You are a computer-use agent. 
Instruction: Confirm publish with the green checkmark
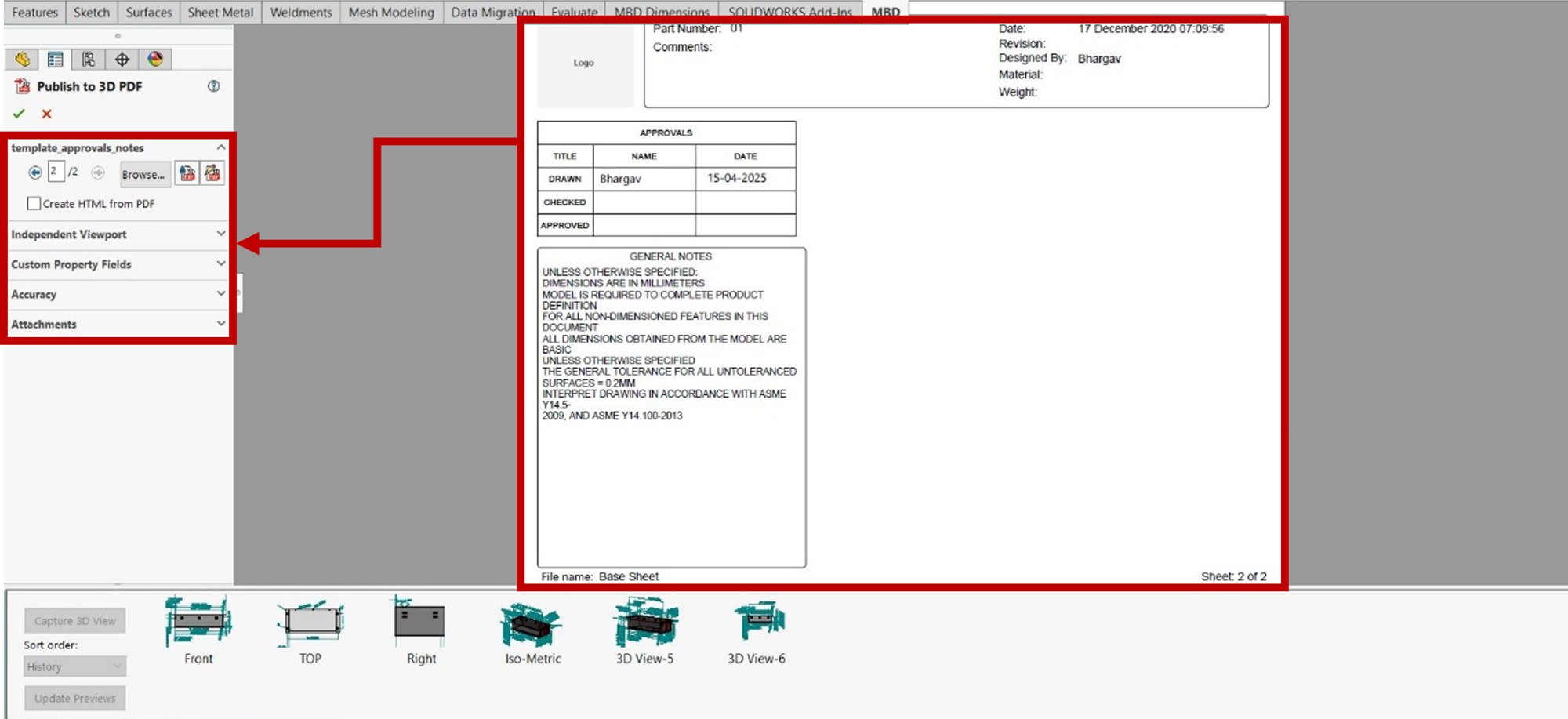click(19, 114)
